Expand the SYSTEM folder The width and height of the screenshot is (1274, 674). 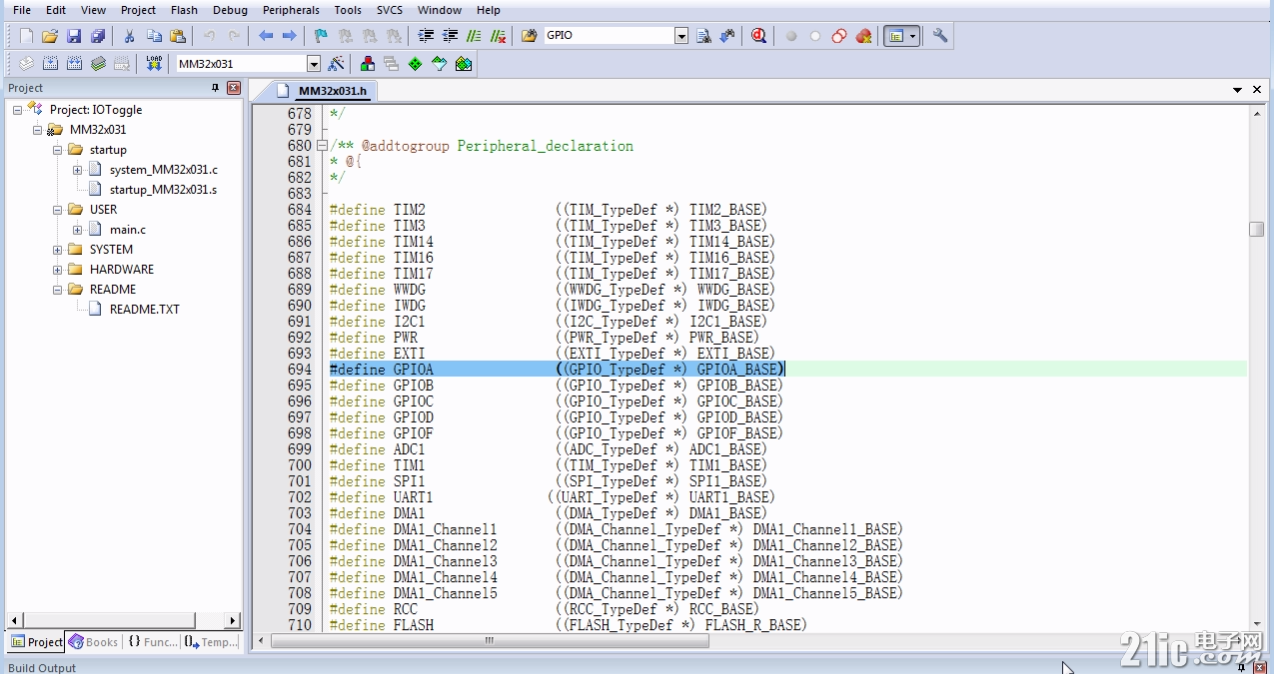point(57,250)
